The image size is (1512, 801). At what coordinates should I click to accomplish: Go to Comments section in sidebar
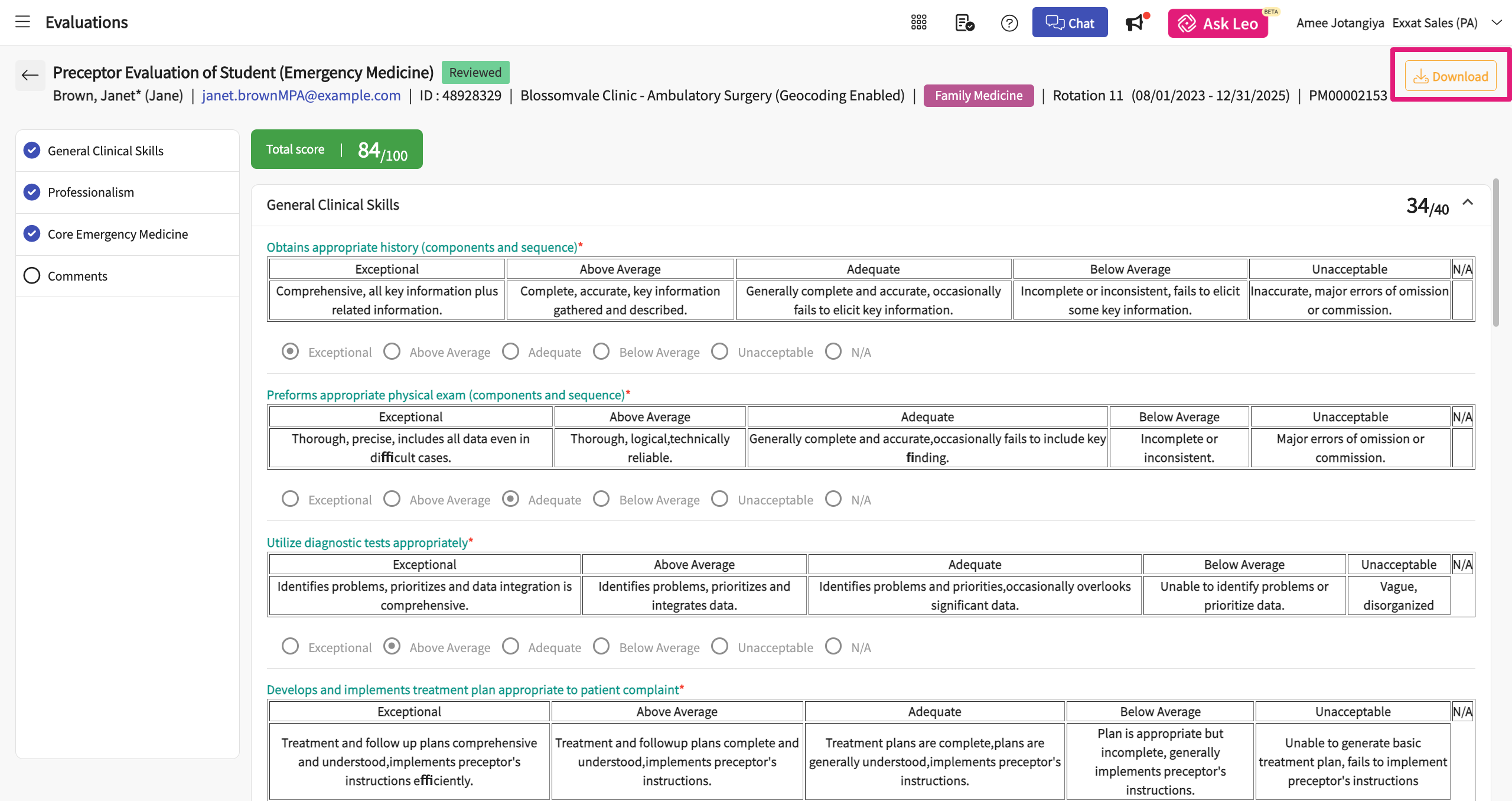[x=77, y=276]
